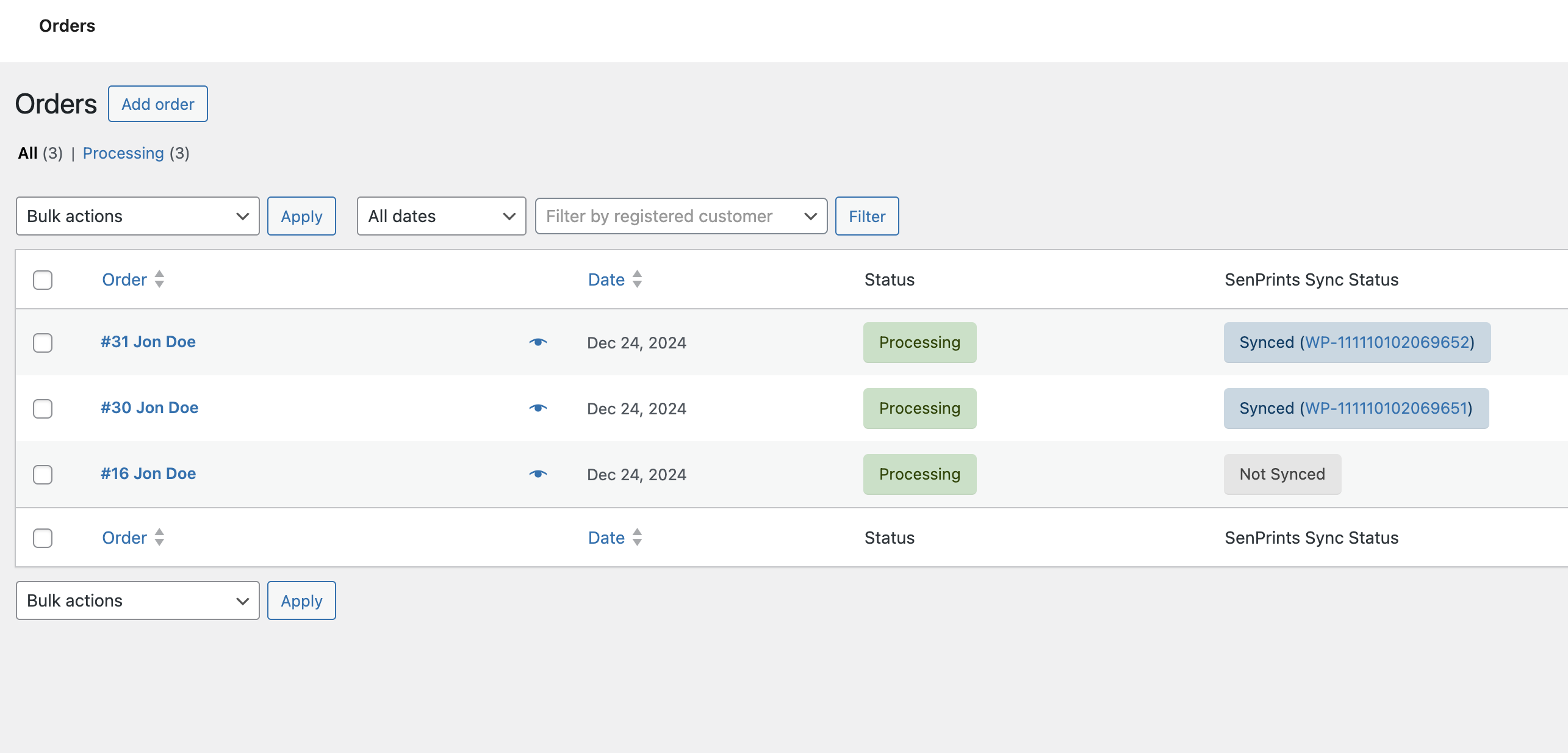Open SenPrints link WP-111110102069652
Screen dimensions: 1568x753
(x=1387, y=342)
